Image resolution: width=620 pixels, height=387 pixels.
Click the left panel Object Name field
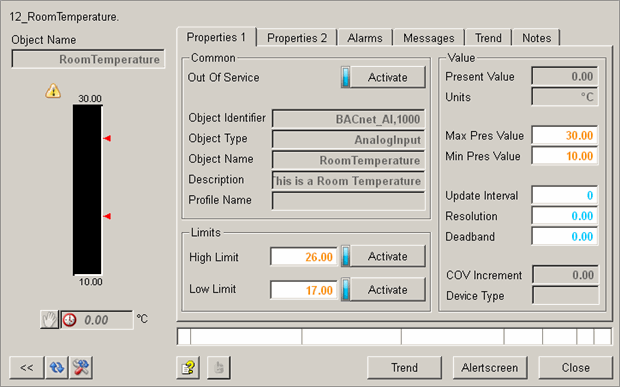(x=88, y=59)
